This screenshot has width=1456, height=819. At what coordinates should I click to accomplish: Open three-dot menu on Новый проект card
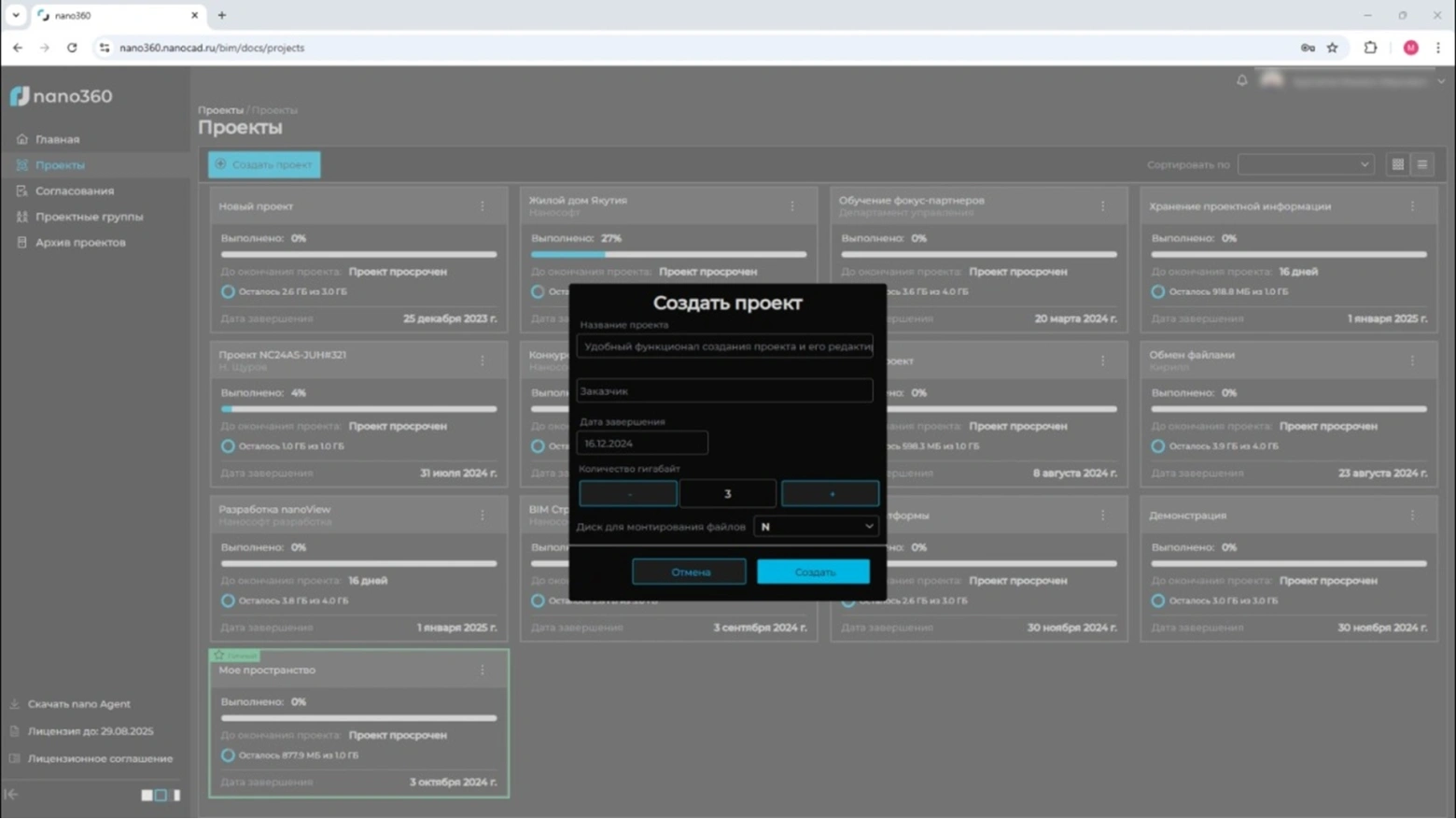[x=483, y=206]
